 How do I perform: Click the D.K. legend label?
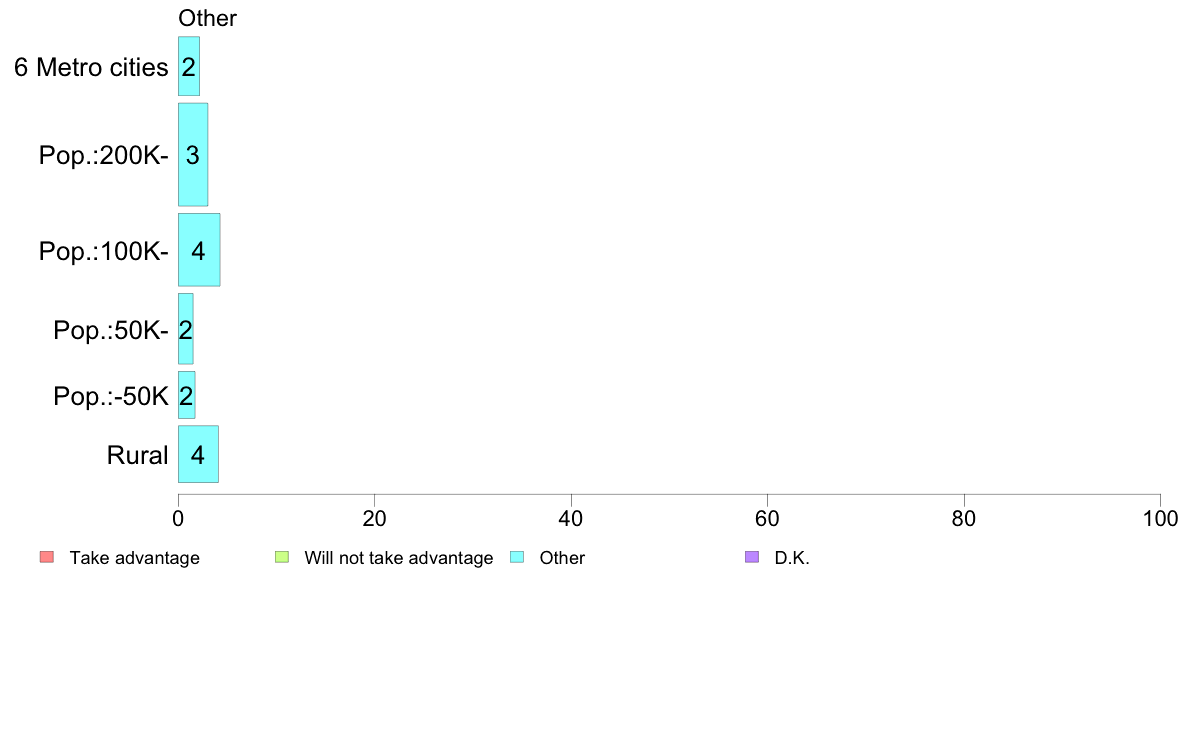click(x=792, y=558)
